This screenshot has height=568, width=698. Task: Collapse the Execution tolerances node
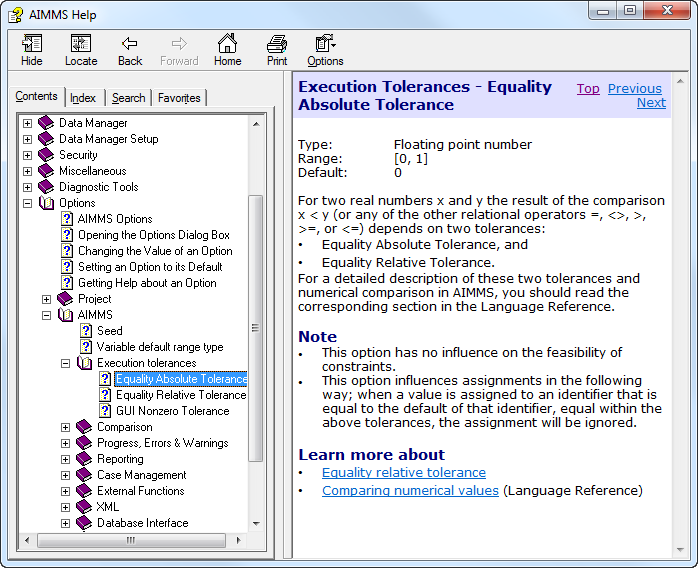pyautogui.click(x=65, y=363)
